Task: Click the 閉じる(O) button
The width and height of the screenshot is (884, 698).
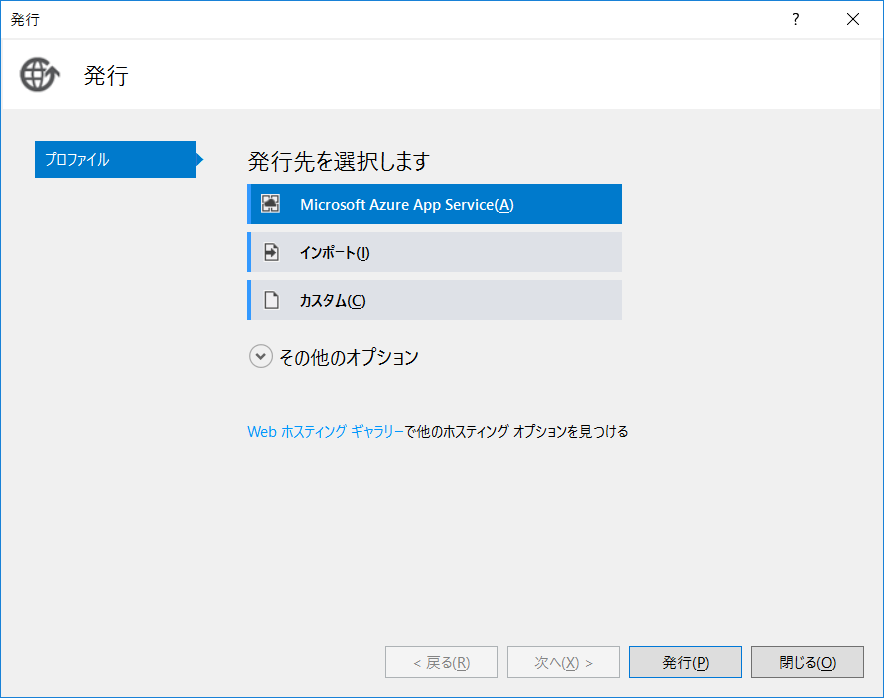Action: click(807, 662)
